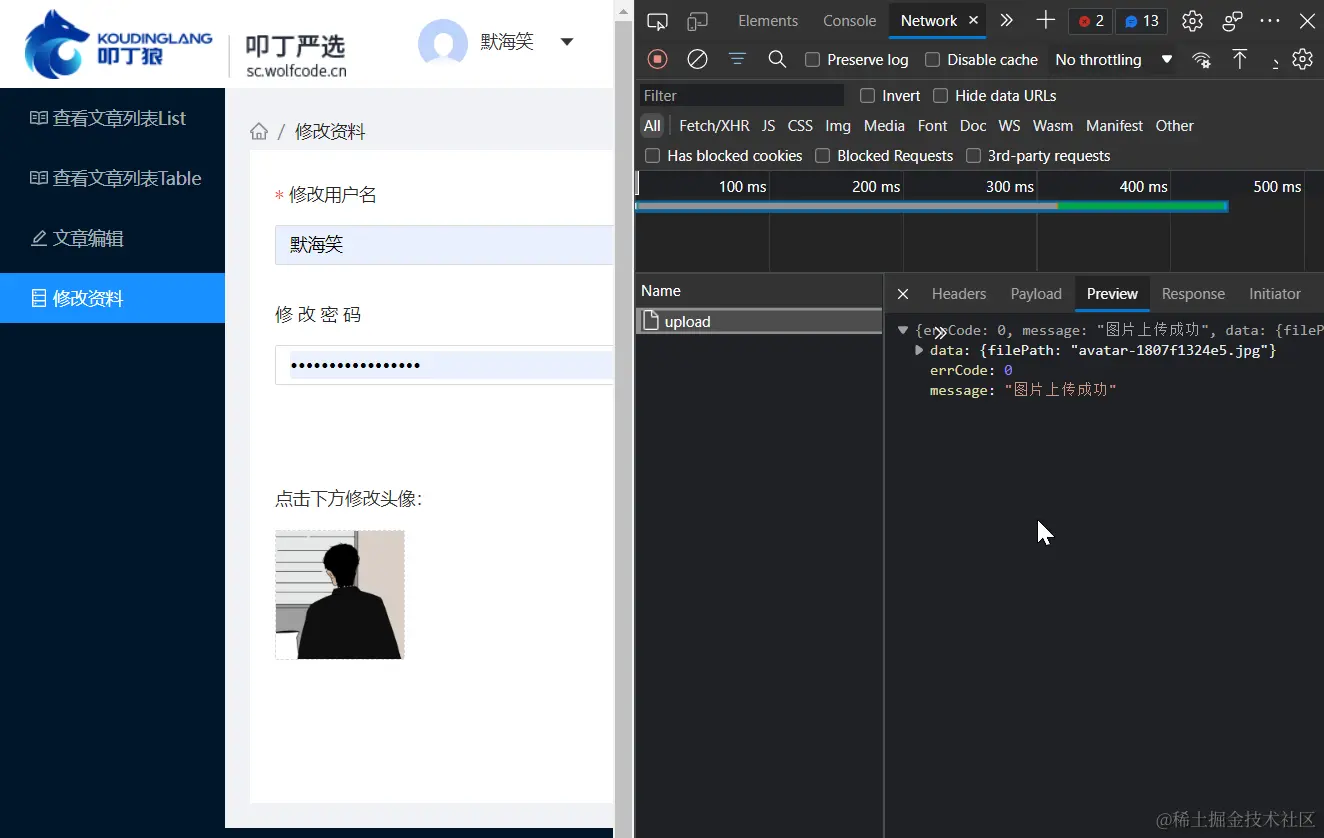Filter requests by Fetch/XHR
This screenshot has height=838, width=1324.
pyautogui.click(x=714, y=126)
